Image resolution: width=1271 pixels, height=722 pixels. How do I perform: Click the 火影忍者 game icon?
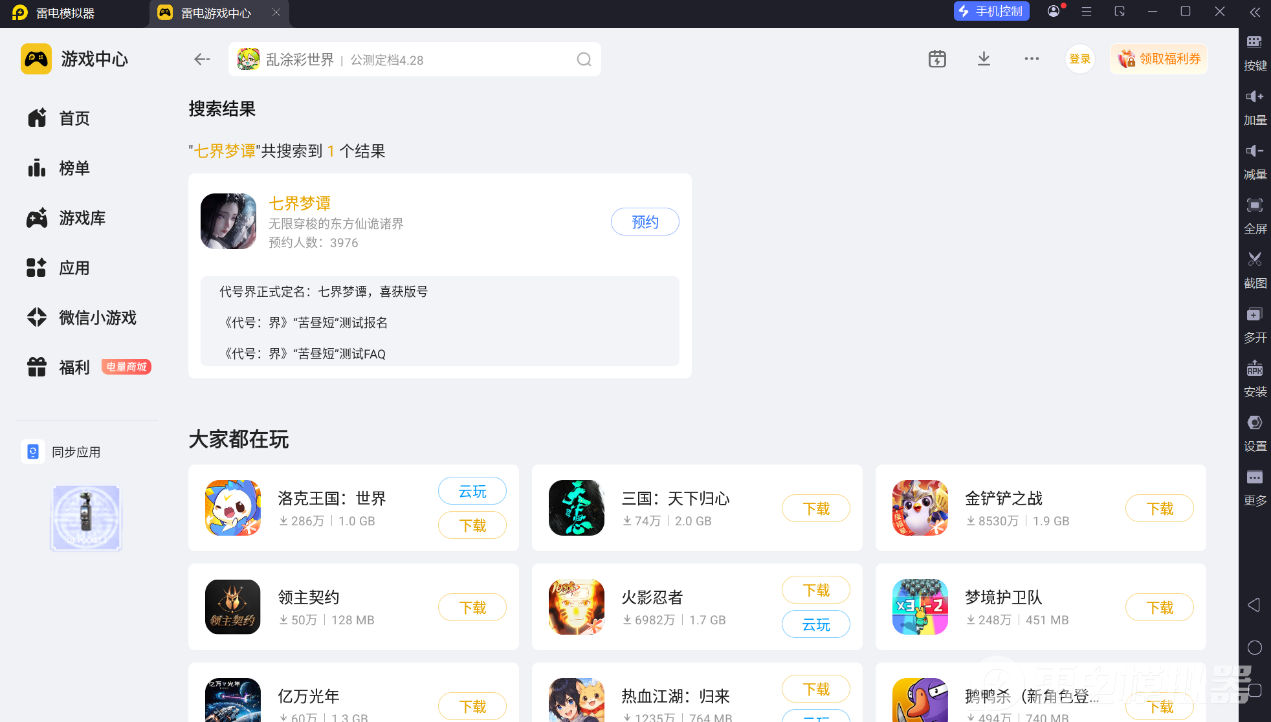tap(577, 607)
